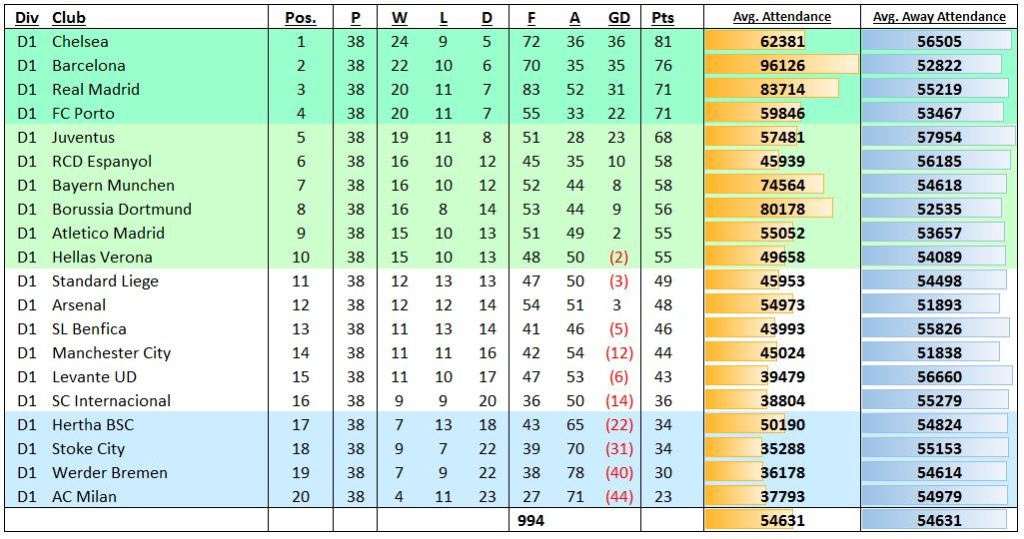Select the Real Madrid club cell

[x=96, y=90]
